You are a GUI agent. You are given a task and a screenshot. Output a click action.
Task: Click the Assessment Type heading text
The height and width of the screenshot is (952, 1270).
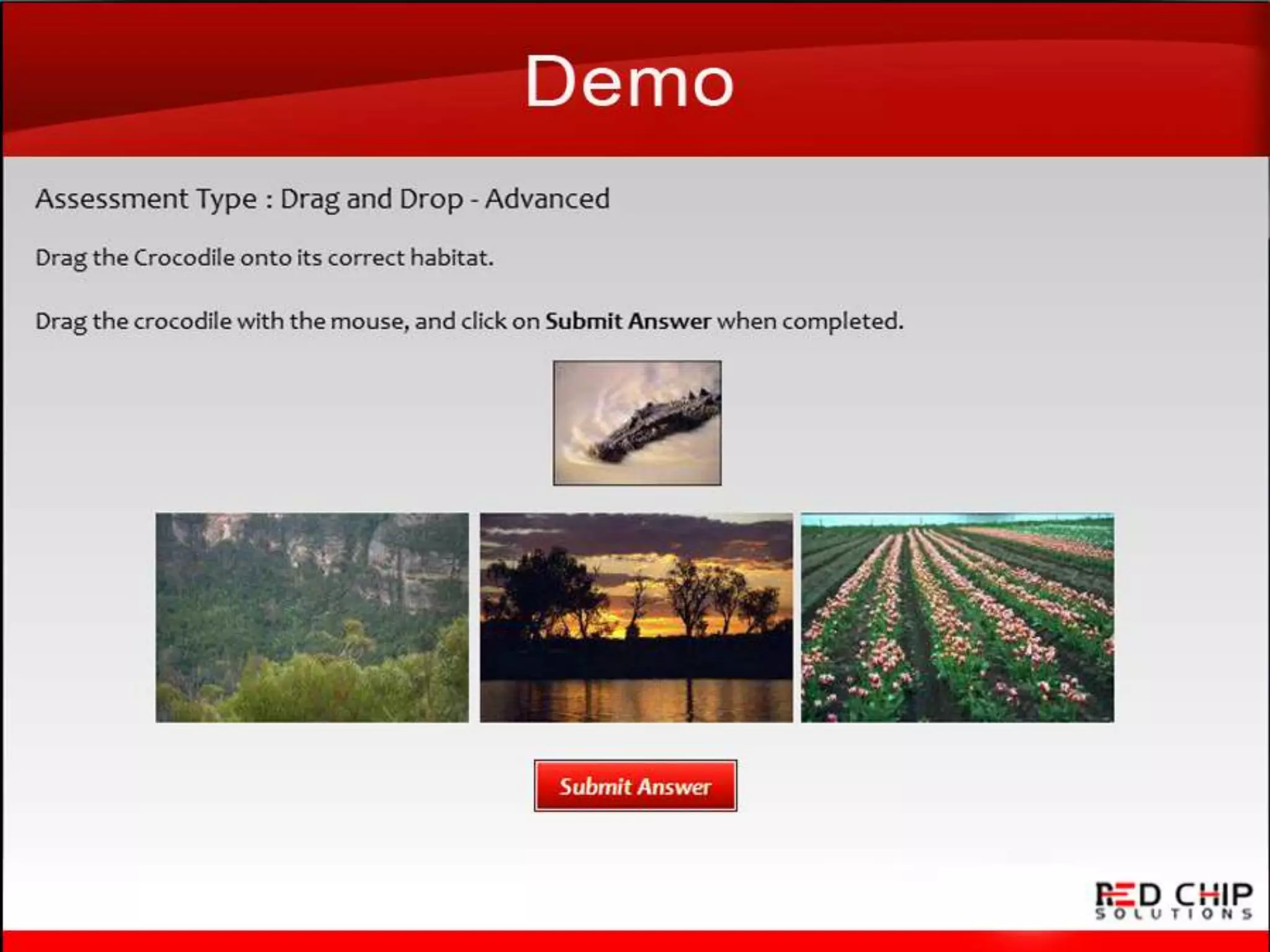146,199
